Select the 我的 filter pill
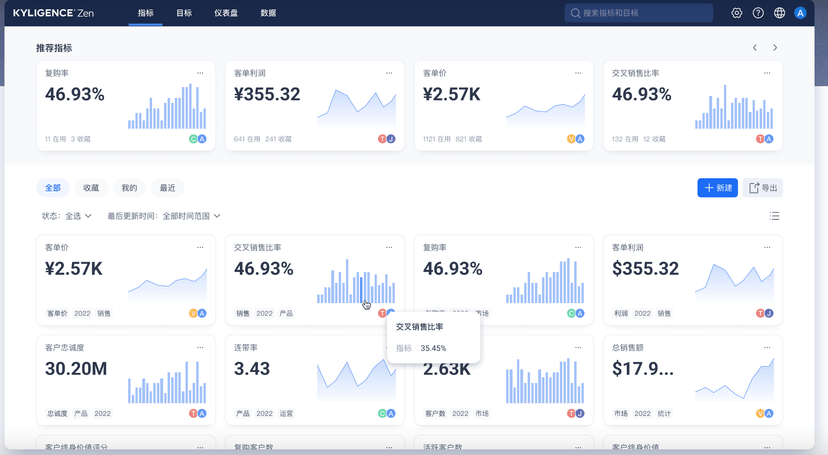Image resolution: width=828 pixels, height=455 pixels. click(x=129, y=188)
